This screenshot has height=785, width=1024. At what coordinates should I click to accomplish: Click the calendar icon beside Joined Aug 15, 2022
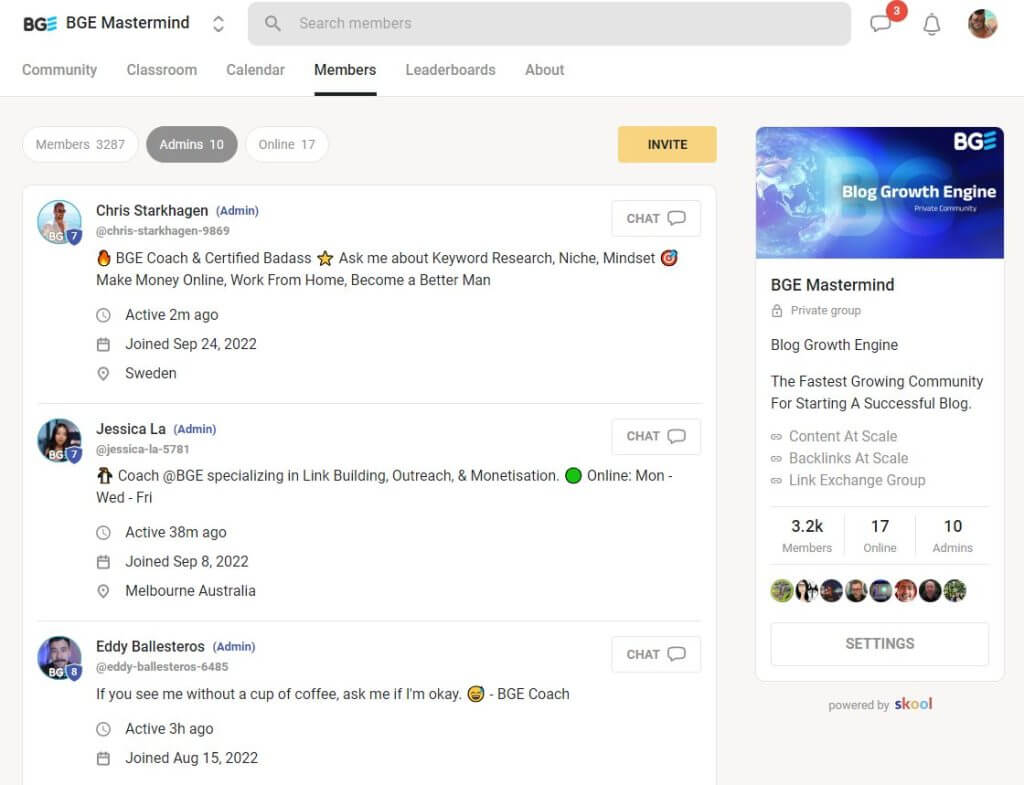pyautogui.click(x=104, y=758)
